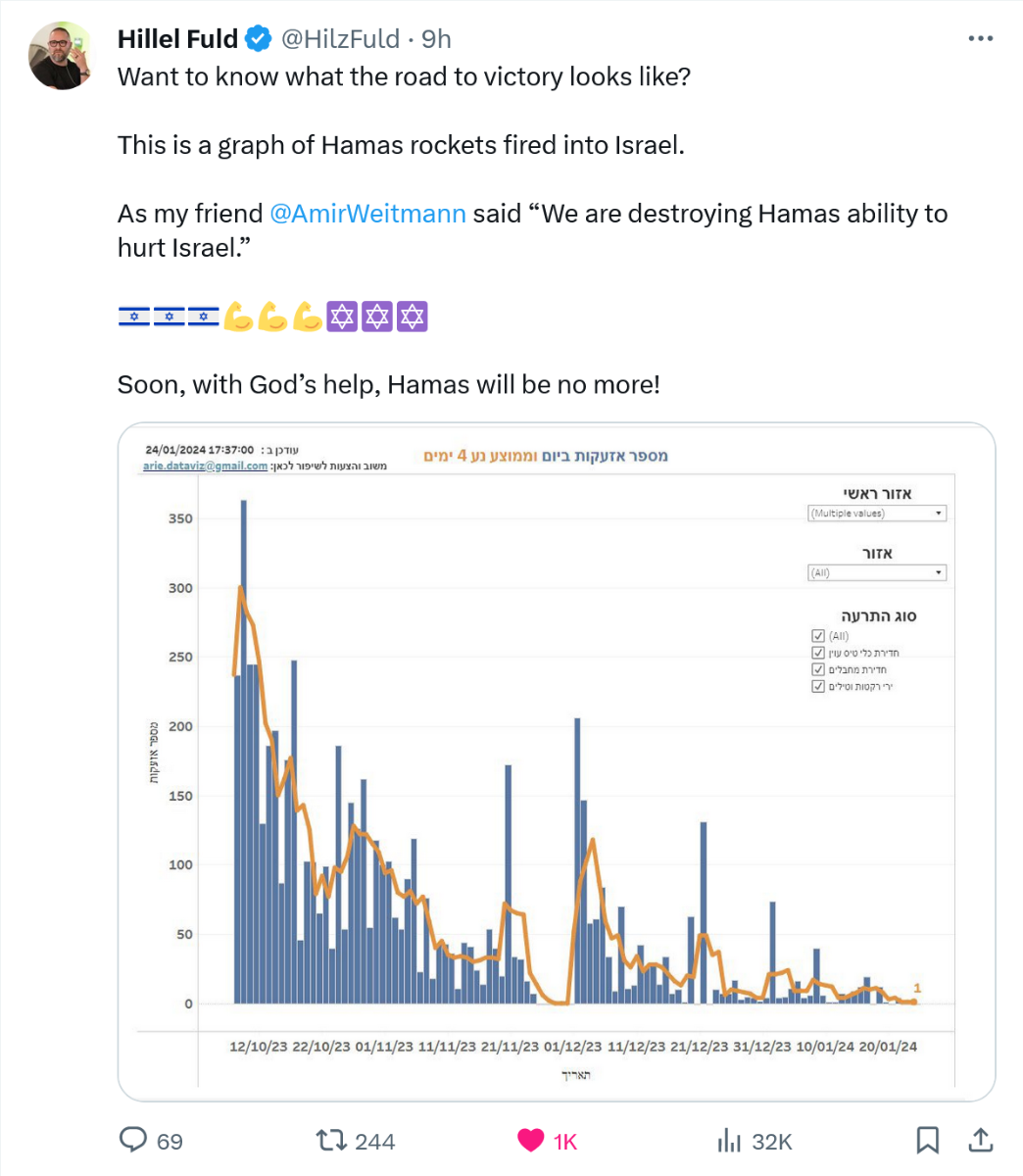This screenshot has height=1176, width=1023.
Task: Open the @HilzFuld handle link
Action: (x=340, y=39)
